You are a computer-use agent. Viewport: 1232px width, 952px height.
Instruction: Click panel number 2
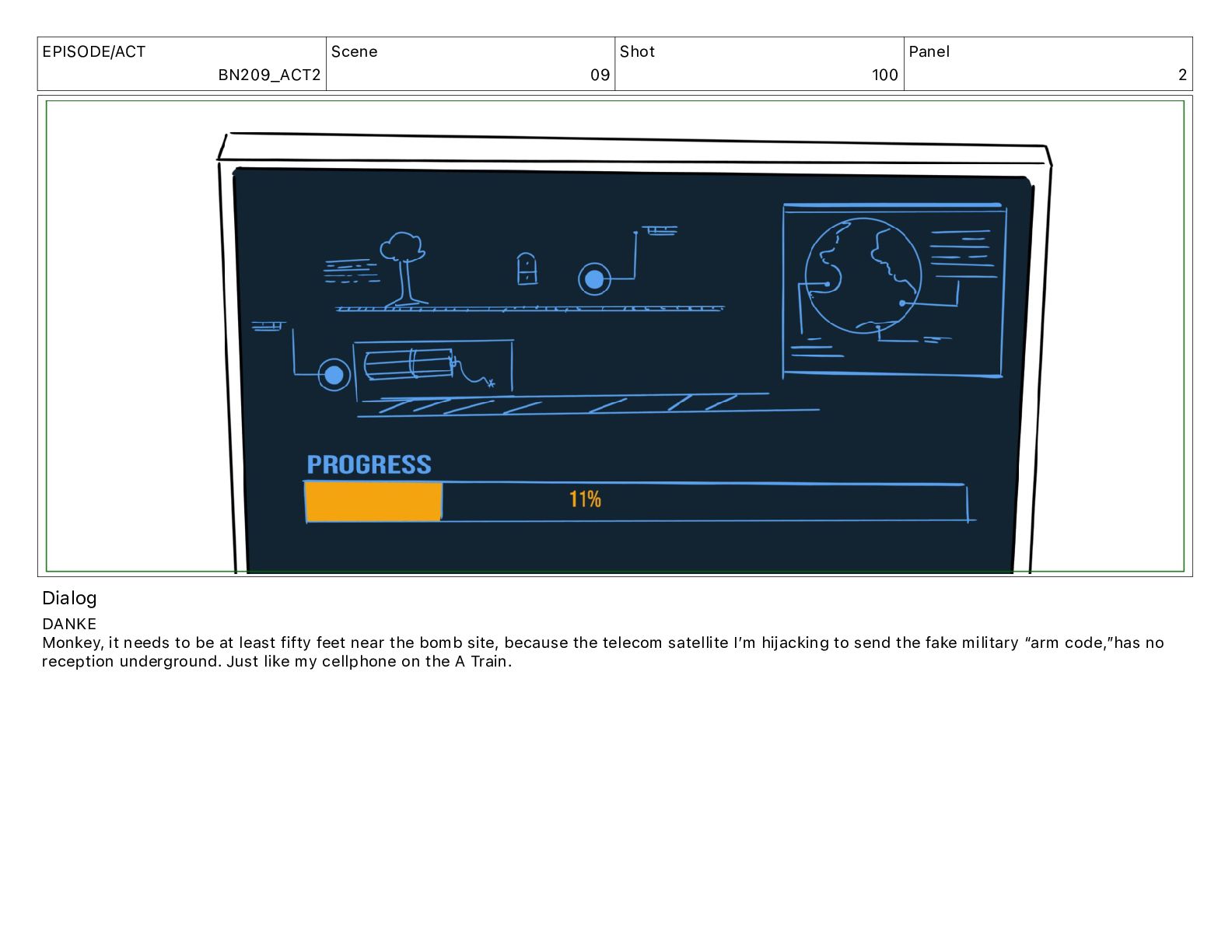(x=1183, y=75)
